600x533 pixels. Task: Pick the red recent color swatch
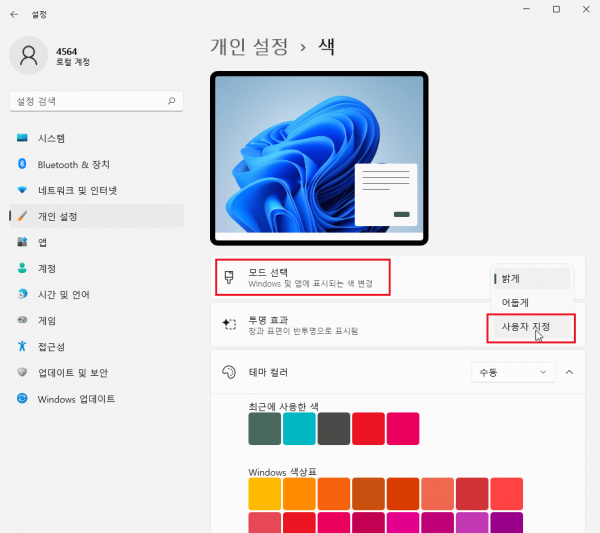pos(368,429)
